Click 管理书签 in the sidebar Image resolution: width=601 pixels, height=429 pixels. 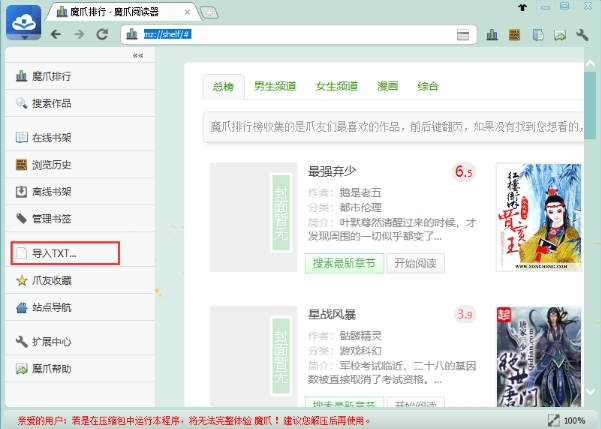click(50, 218)
